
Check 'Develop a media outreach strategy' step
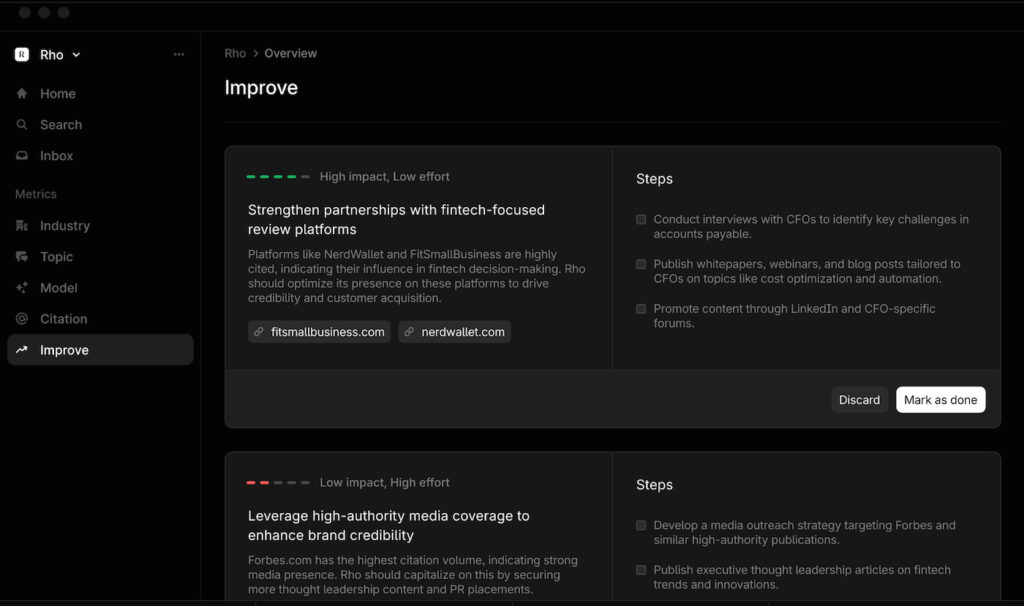[641, 525]
